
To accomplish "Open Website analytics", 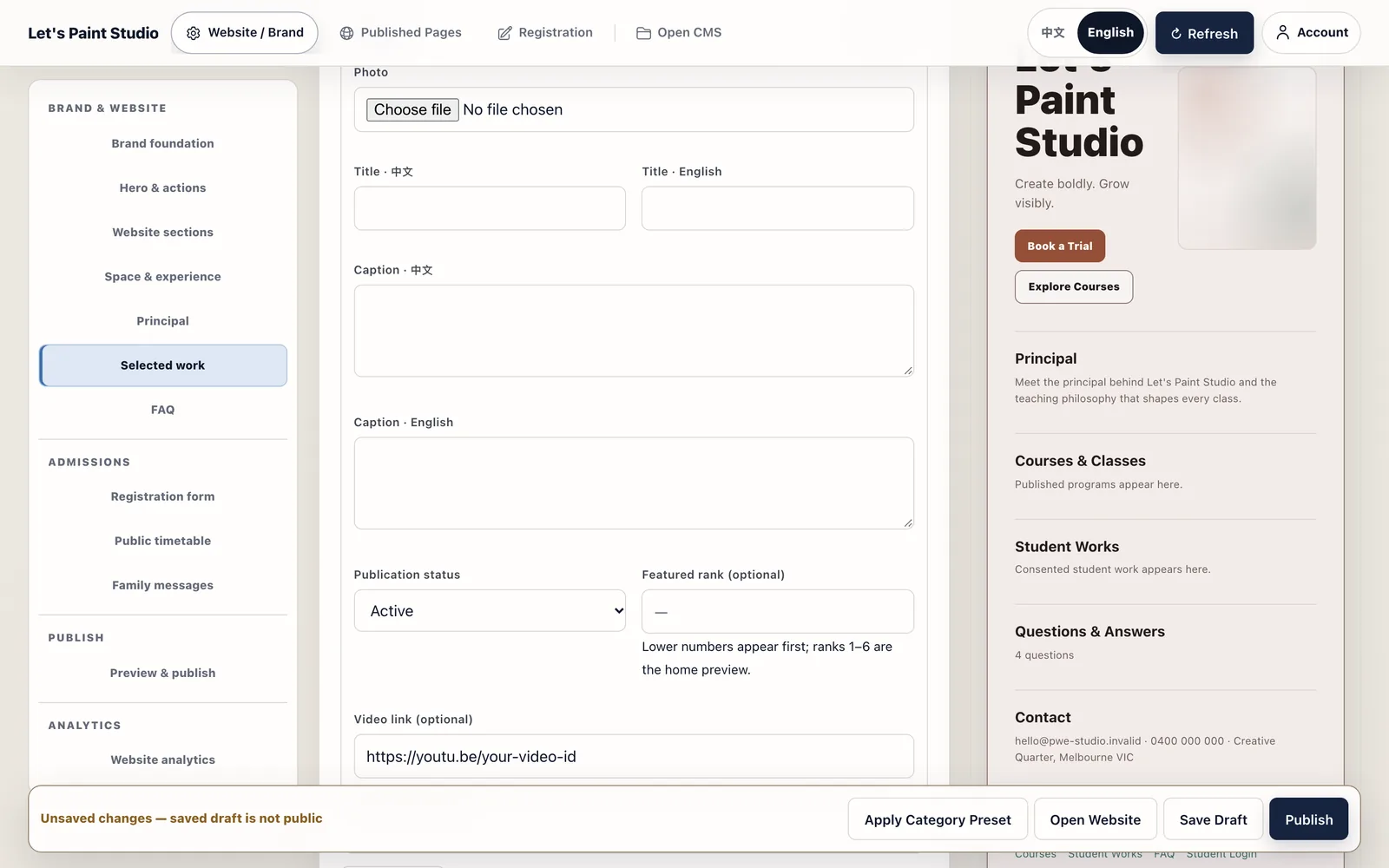I will tap(162, 759).
